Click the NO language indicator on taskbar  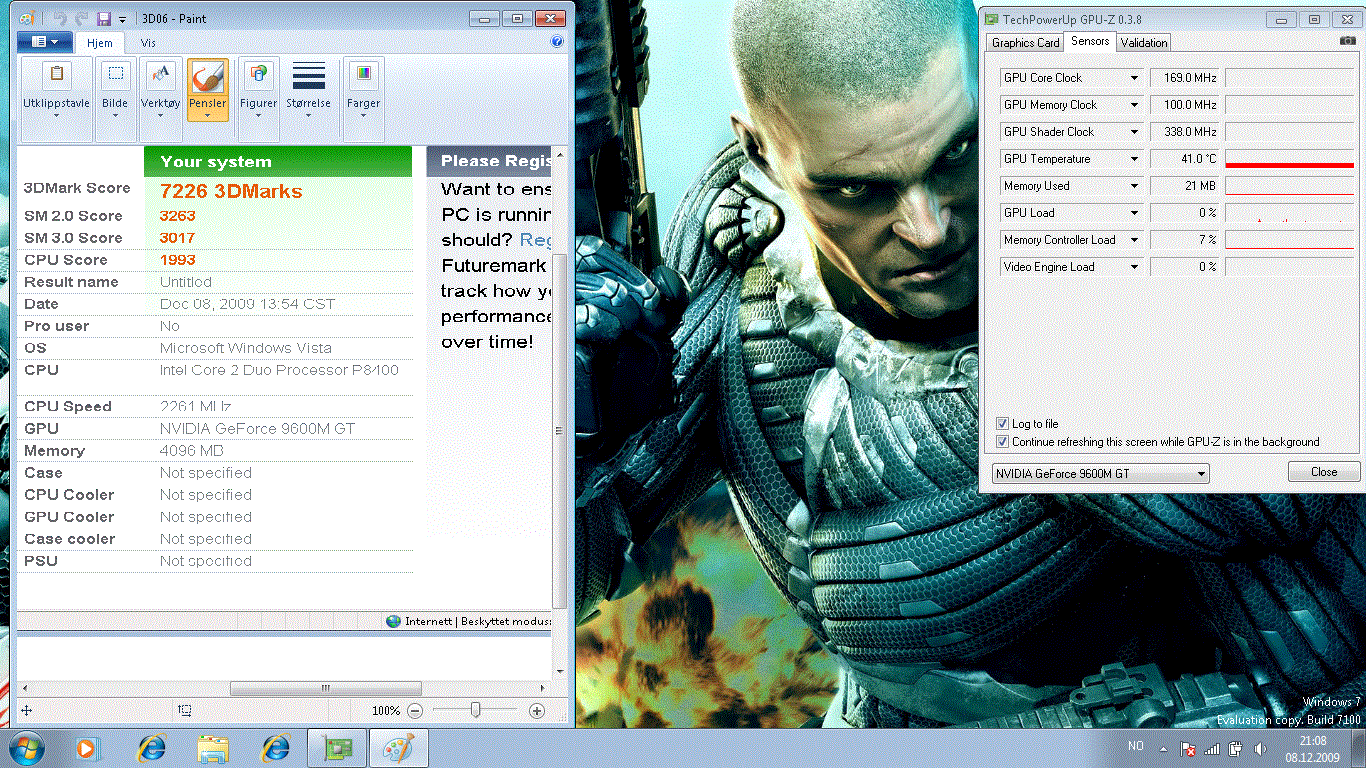tap(1135, 746)
